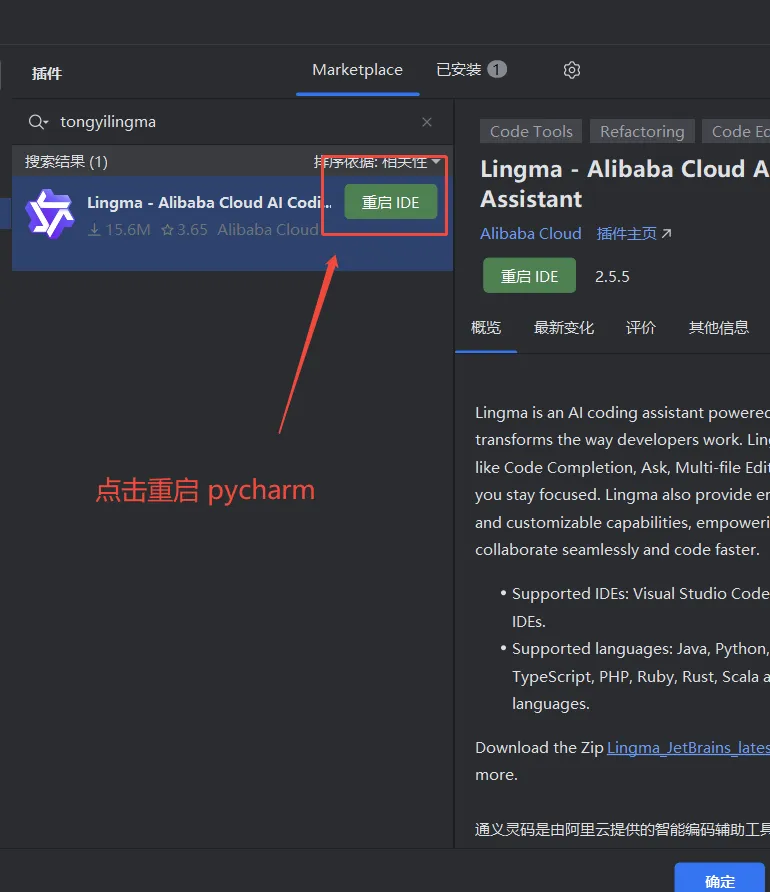Open the 排序依据 sort dropdown

coord(377,162)
